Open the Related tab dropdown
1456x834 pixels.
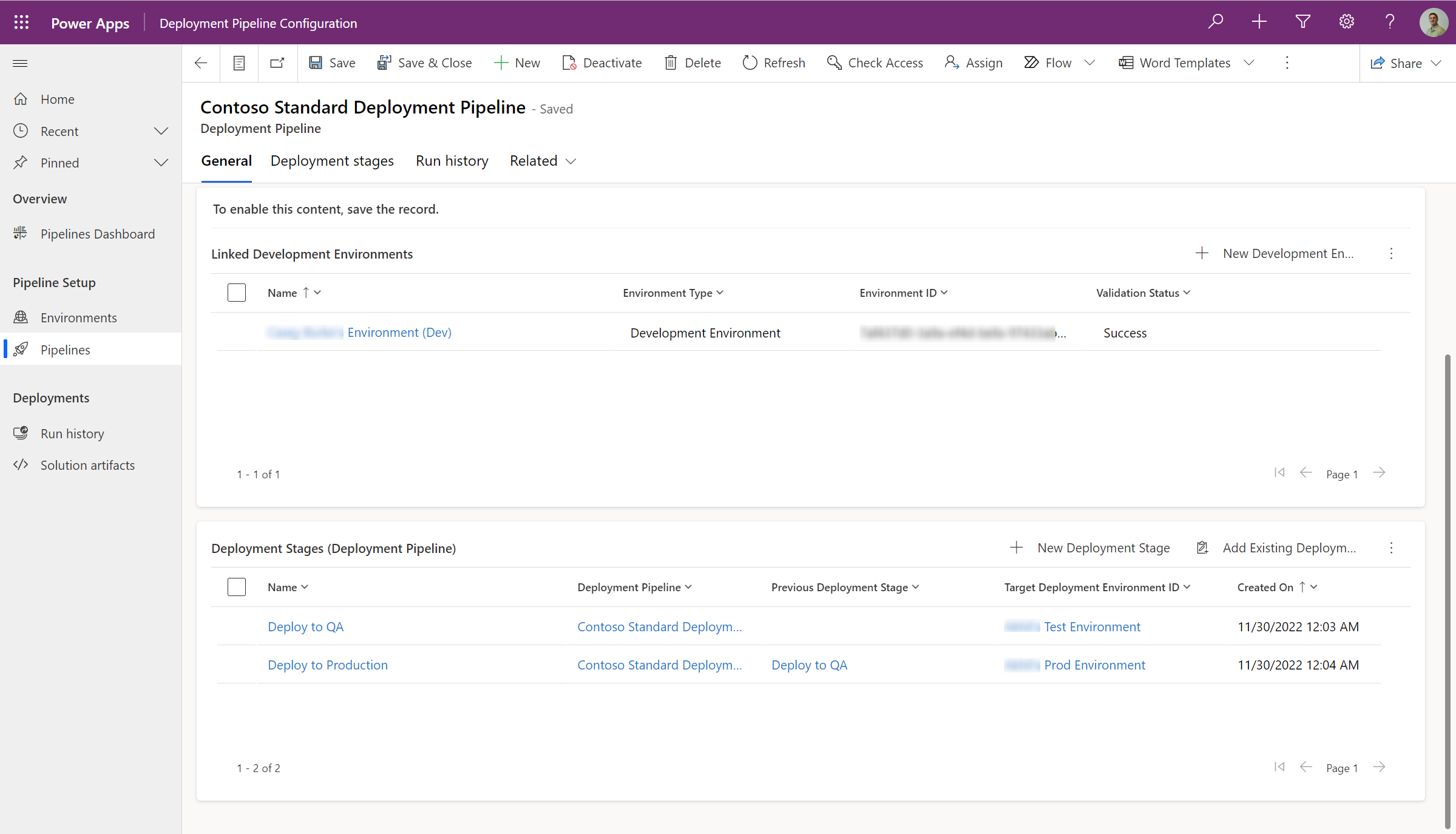(x=543, y=161)
